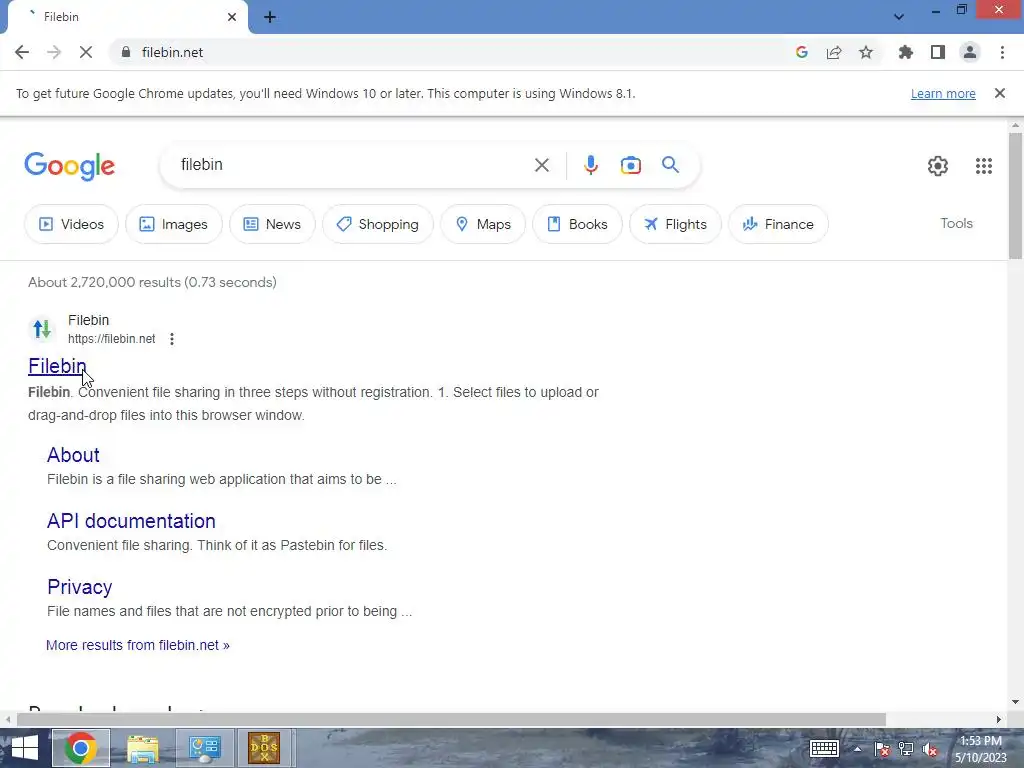The width and height of the screenshot is (1024, 768).
Task: Open the on-screen keyboard tray icon
Action: pos(824,748)
